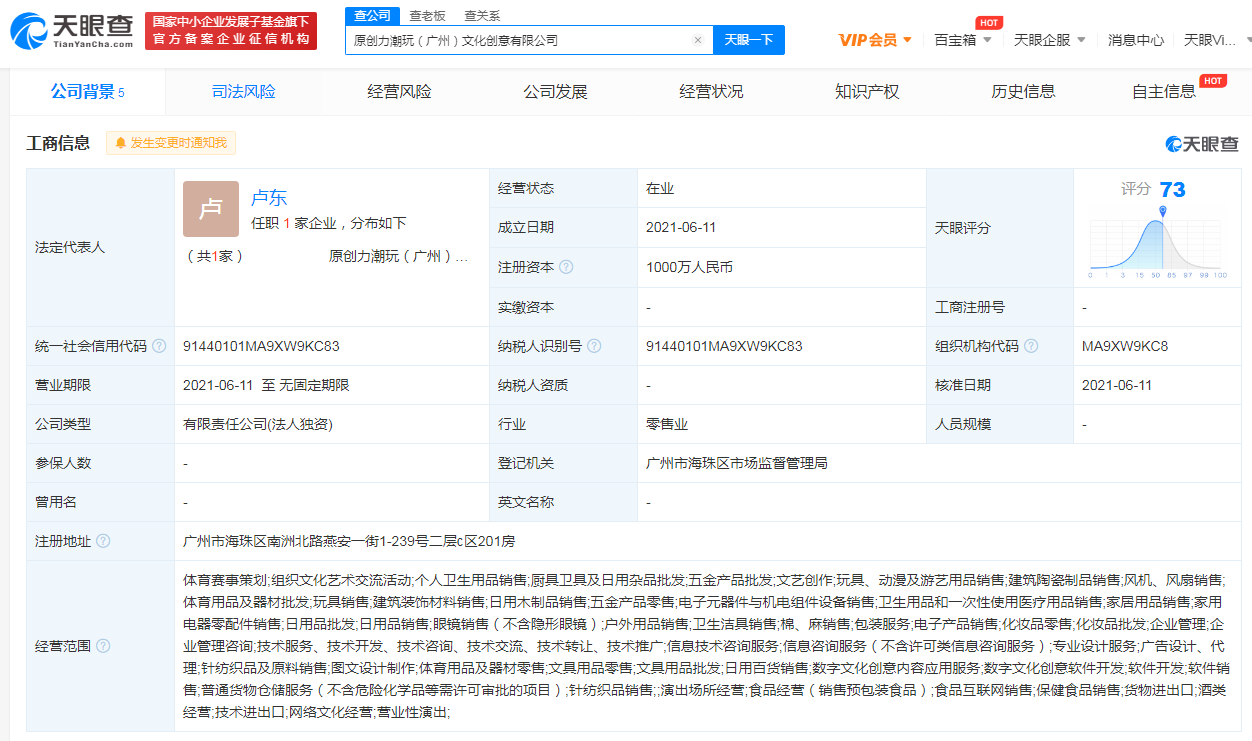The image size is (1252, 741).
Task: Open the VIP会员 dropdown
Action: 872,39
